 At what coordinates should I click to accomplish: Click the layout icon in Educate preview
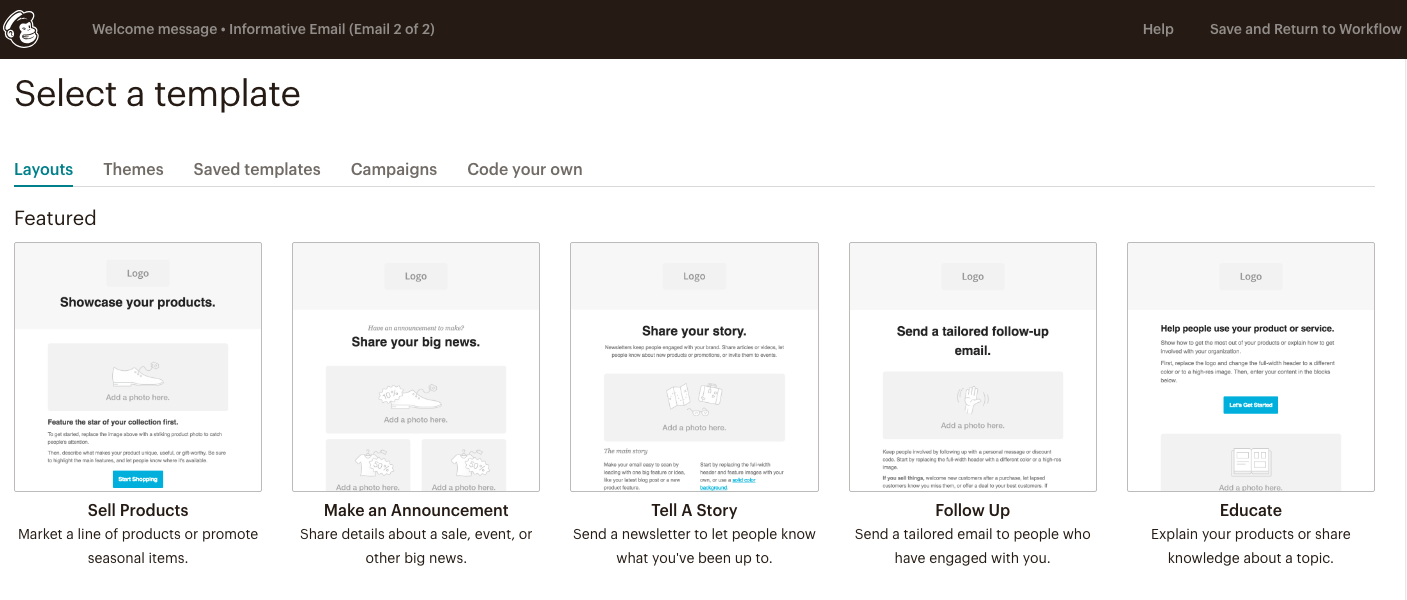1250,461
